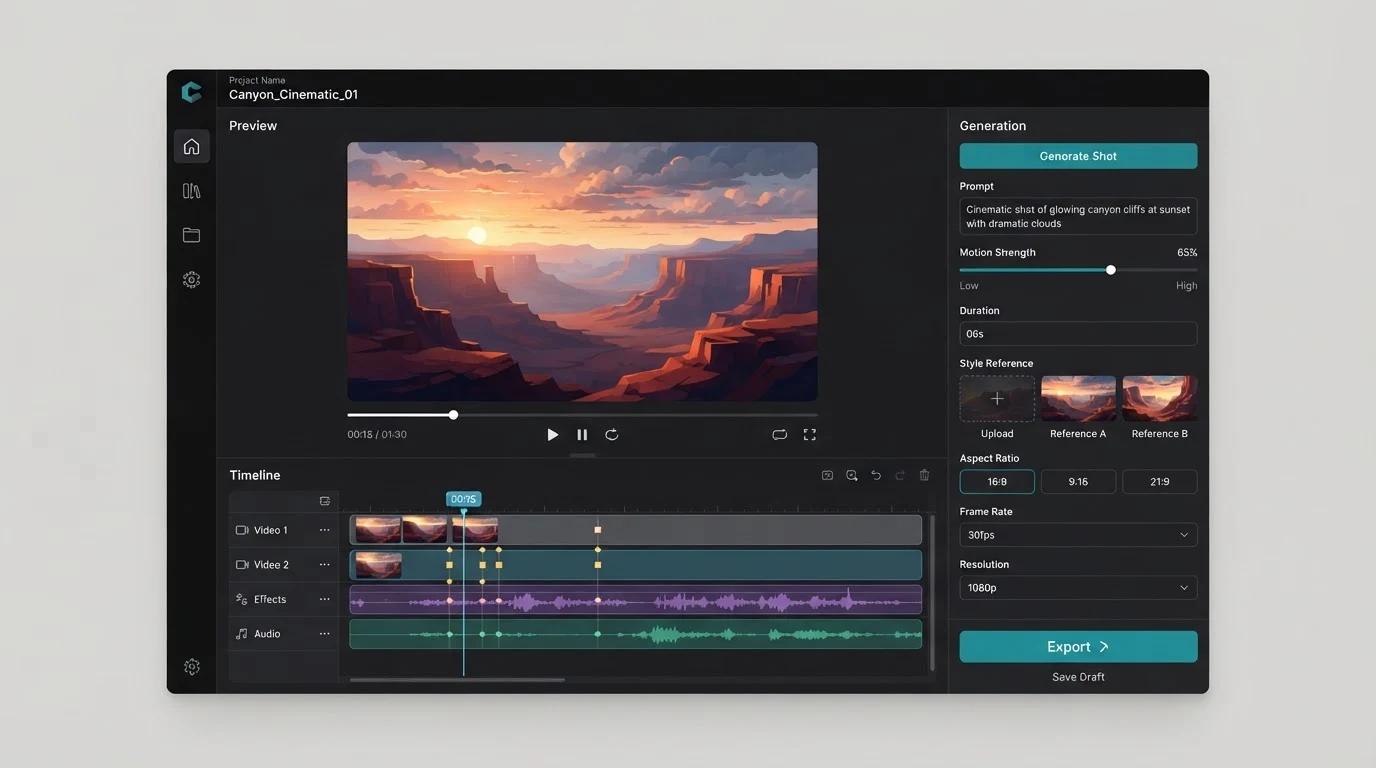The width and height of the screenshot is (1376, 768).
Task: Click the Generate Shot button
Action: pyautogui.click(x=1078, y=156)
